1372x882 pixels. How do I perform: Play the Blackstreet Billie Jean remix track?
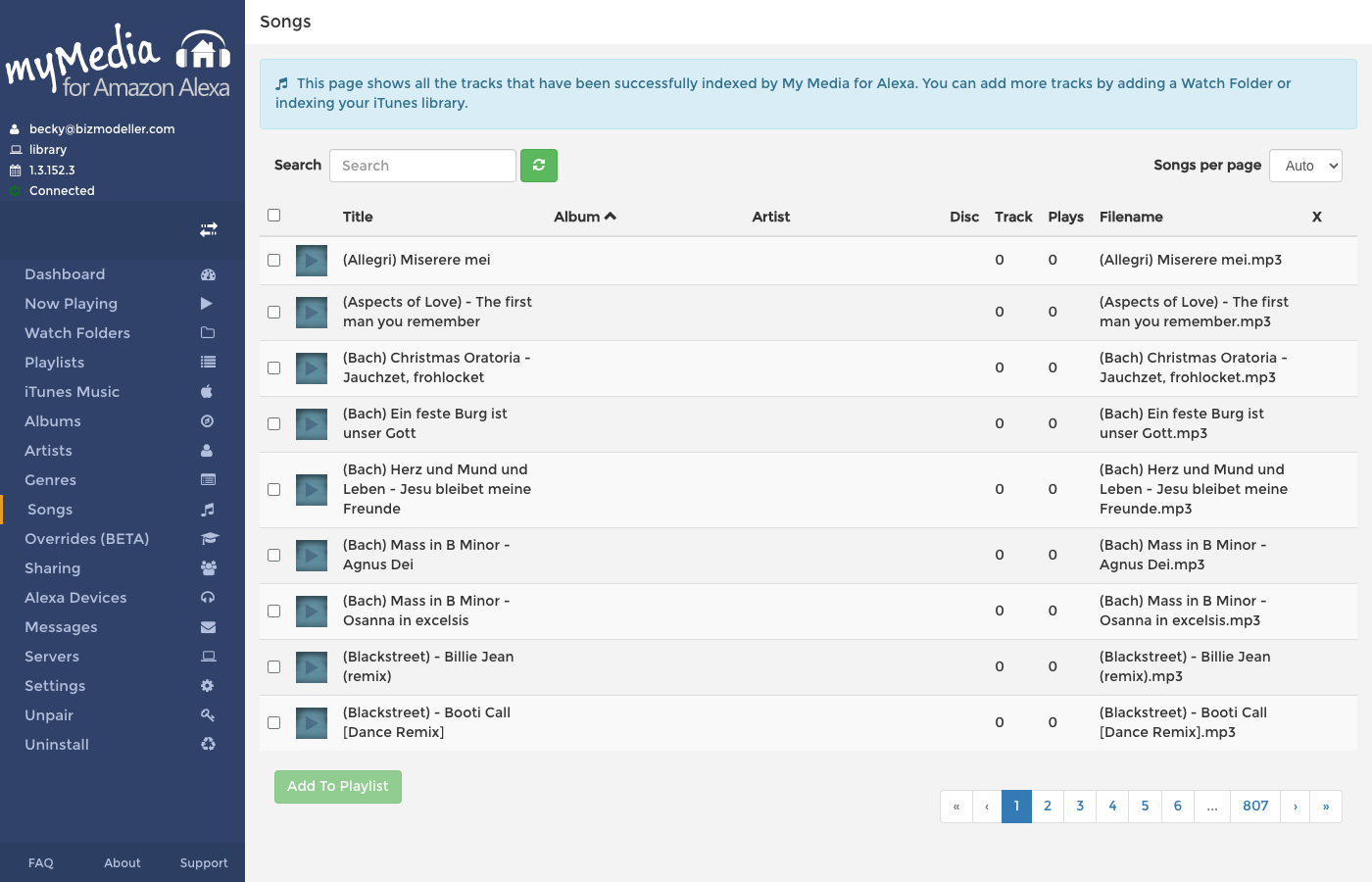[x=312, y=667]
